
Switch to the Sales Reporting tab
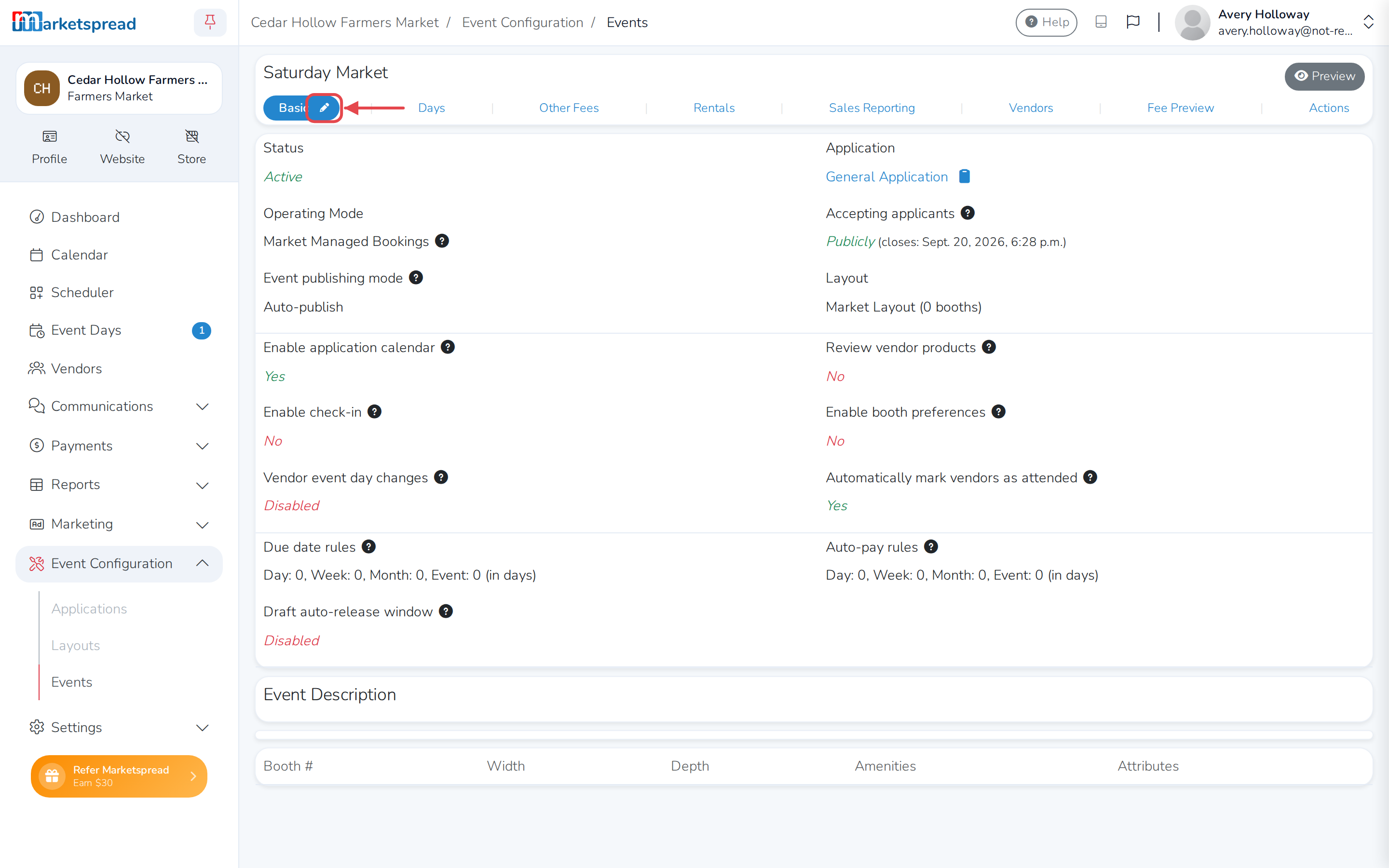pyautogui.click(x=872, y=108)
